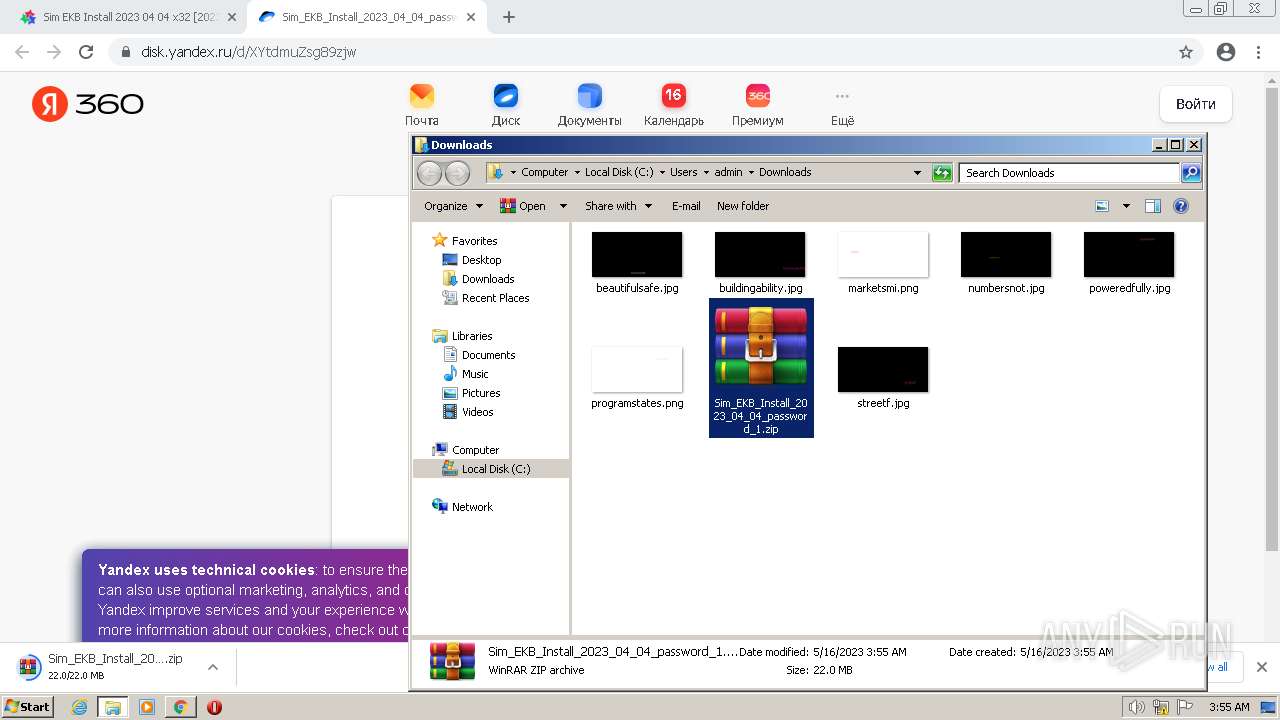The image size is (1280, 720).
Task: Reload the Yandex Disk page
Action: (86, 52)
